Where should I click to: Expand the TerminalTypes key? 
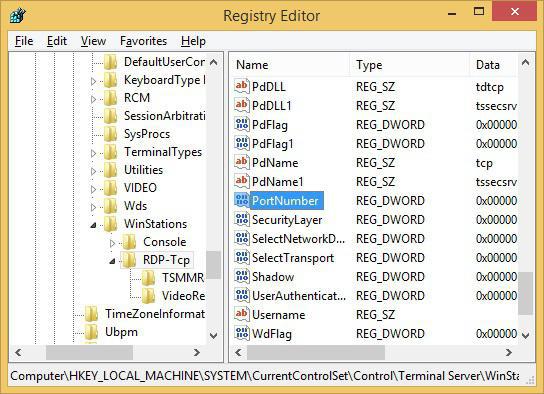pyautogui.click(x=93, y=153)
